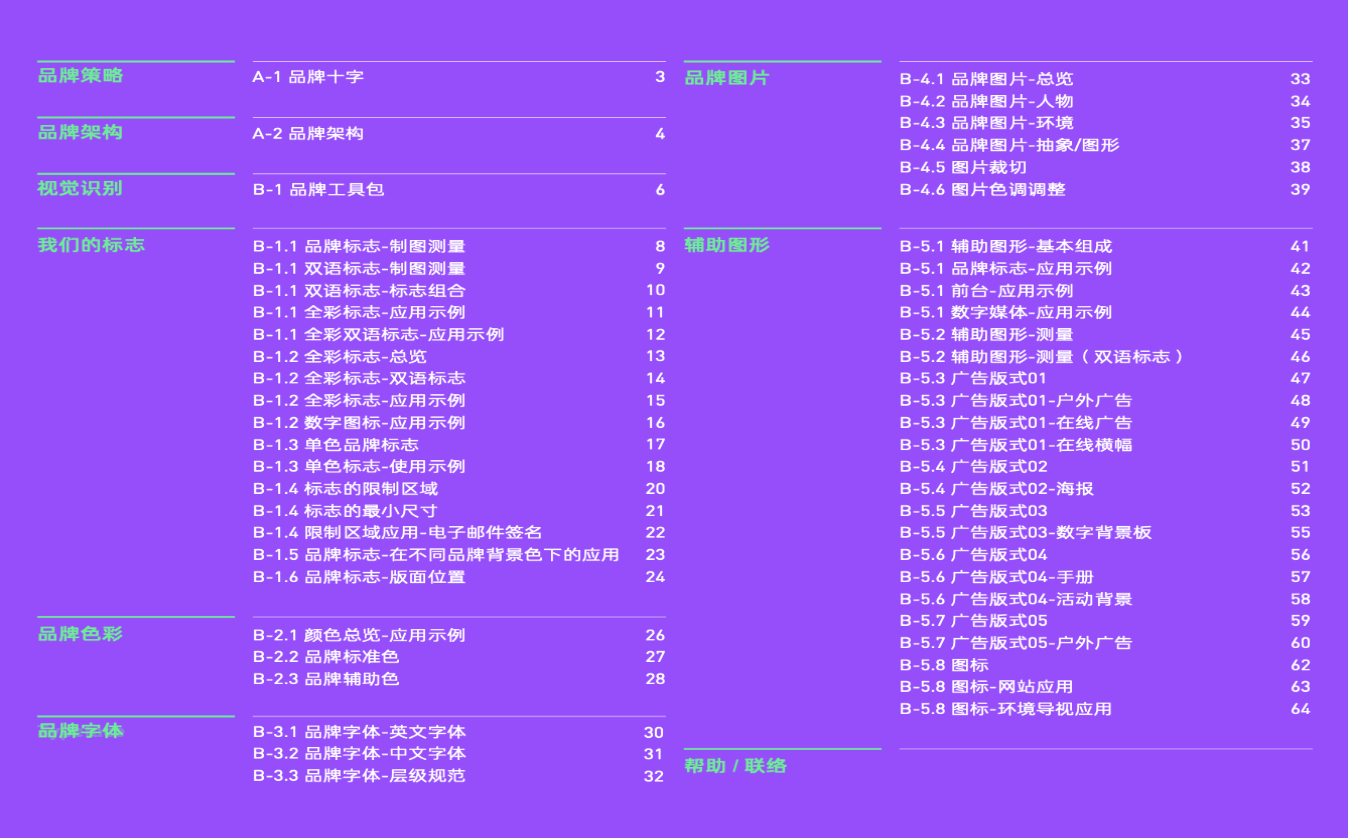Click page number 64
Viewport: 1348px width, 838px height.
click(x=1300, y=709)
